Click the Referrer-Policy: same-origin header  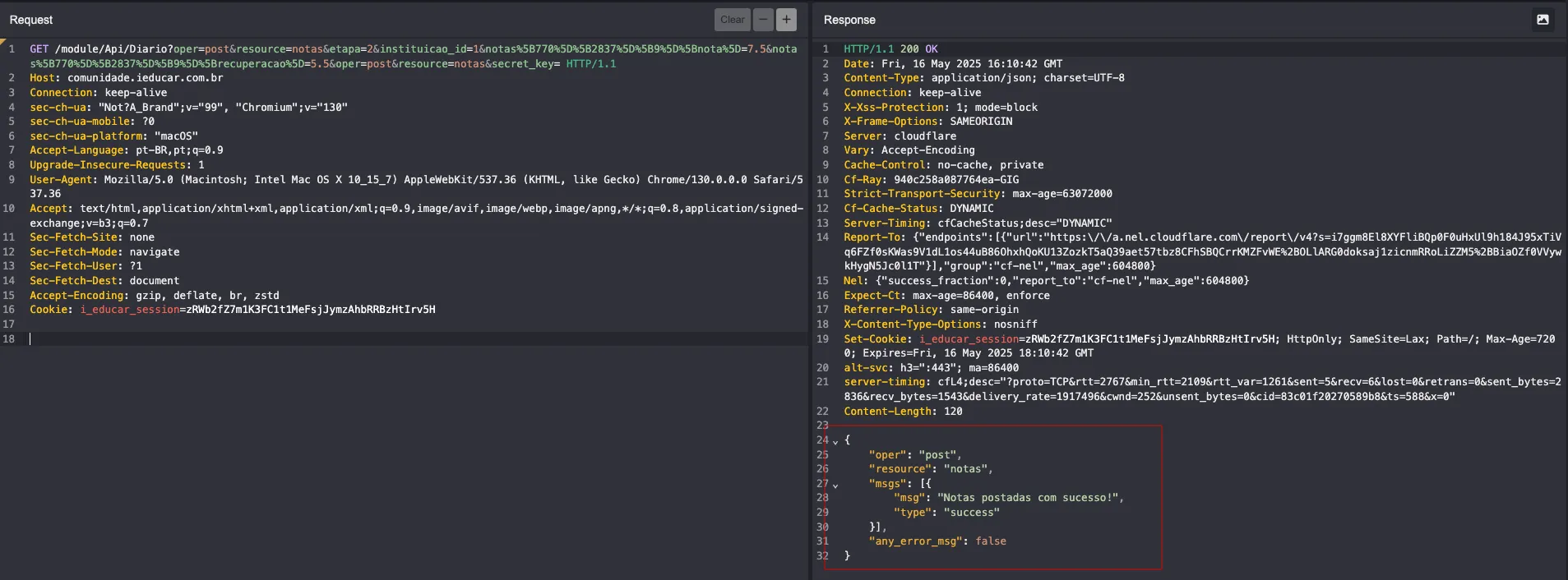[931, 310]
